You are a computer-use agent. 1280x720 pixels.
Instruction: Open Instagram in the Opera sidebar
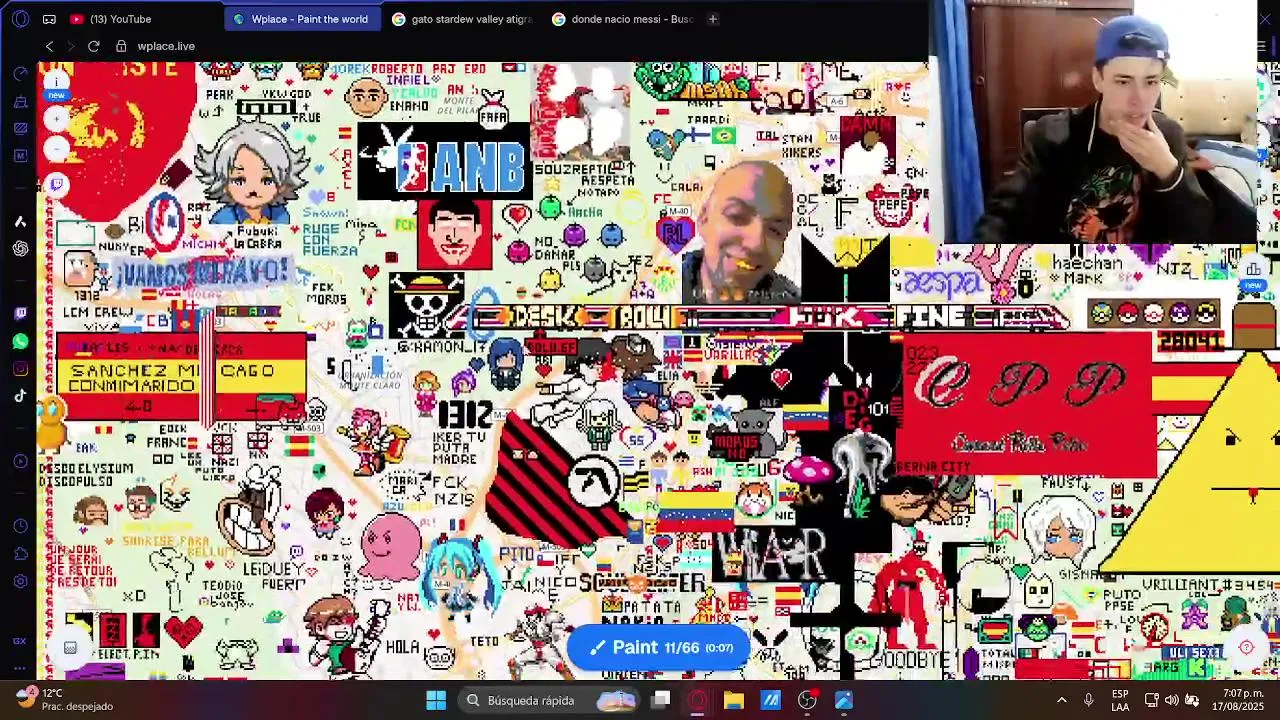pyautogui.click(x=20, y=369)
